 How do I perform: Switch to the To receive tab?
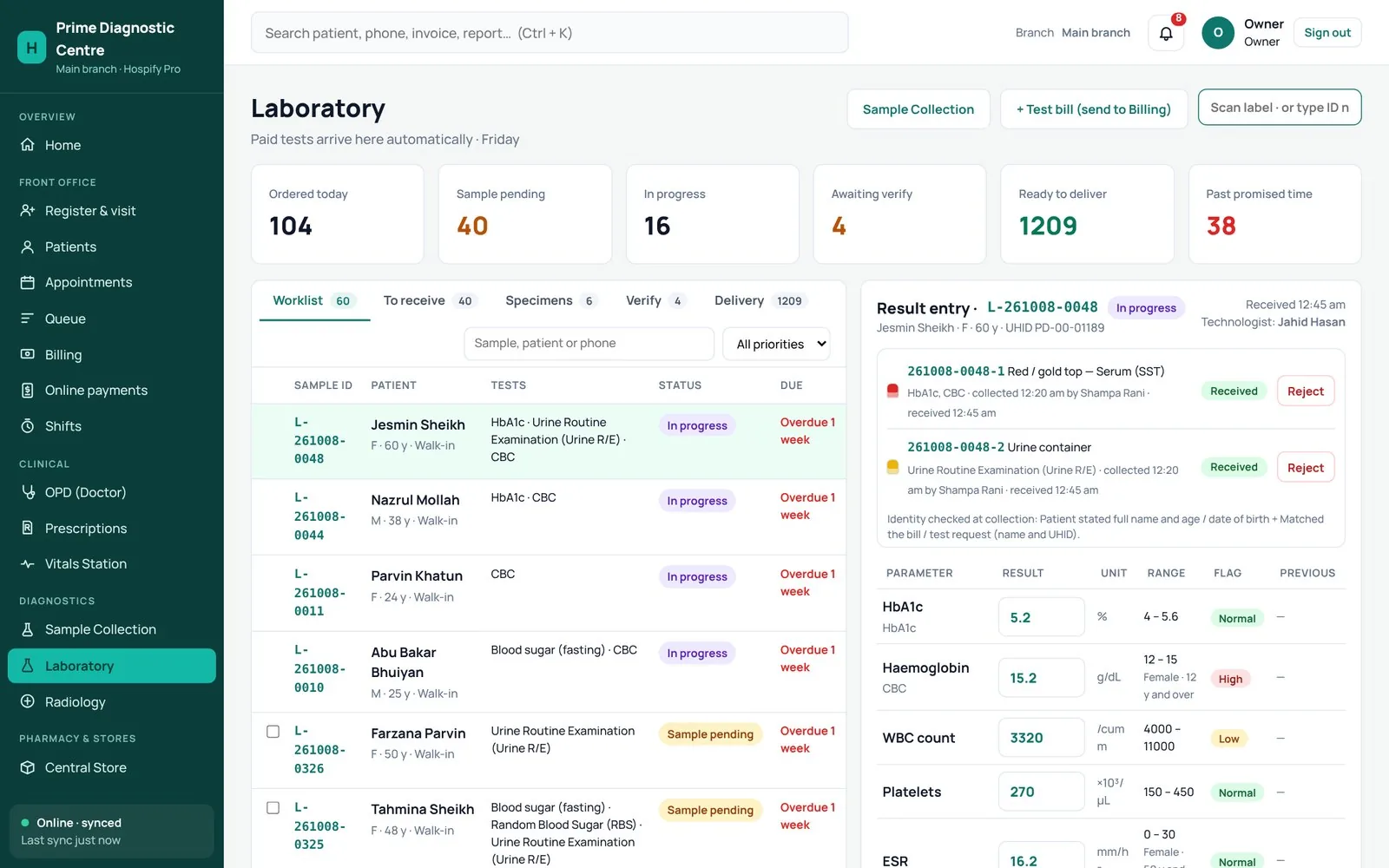[429, 300]
